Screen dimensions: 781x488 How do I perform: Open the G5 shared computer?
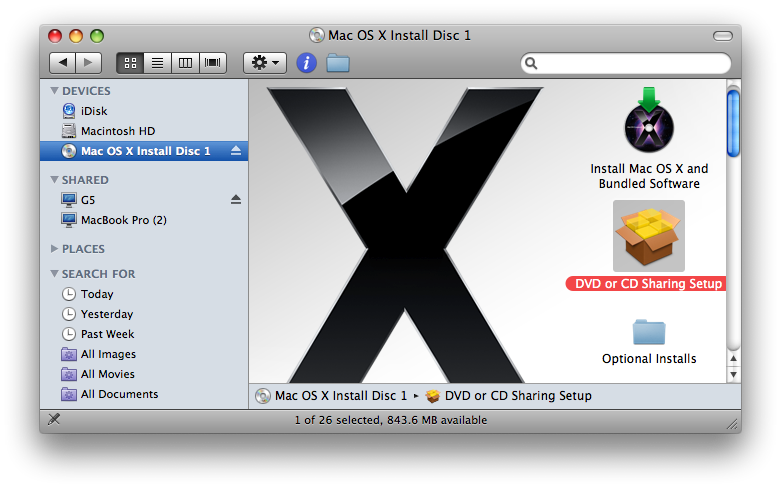tap(144, 200)
